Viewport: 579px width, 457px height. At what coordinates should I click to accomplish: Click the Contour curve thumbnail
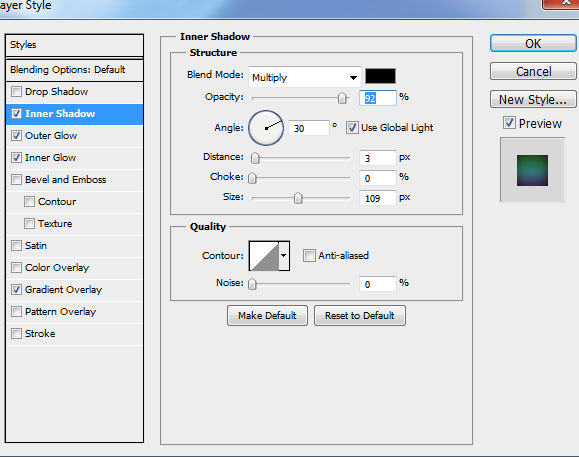264,256
